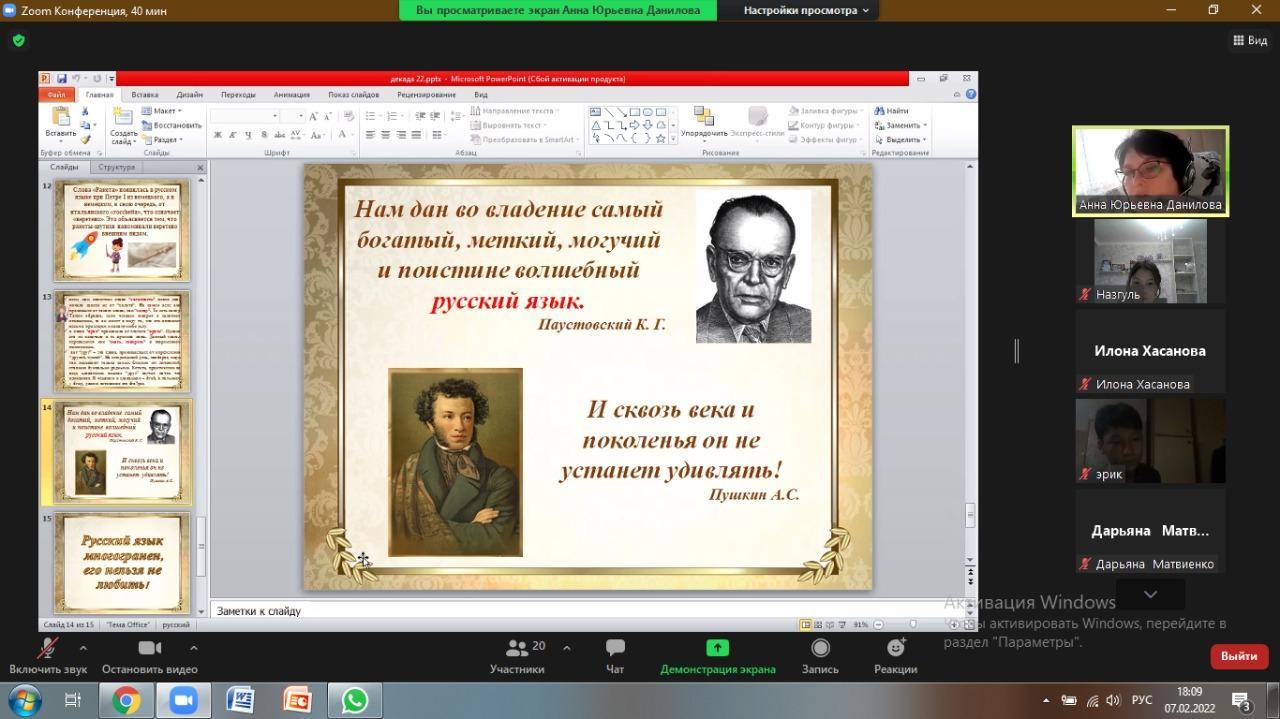Screen dimensions: 1280x719
Task: Open Zoom Реакции reactions
Action: pyautogui.click(x=895, y=656)
